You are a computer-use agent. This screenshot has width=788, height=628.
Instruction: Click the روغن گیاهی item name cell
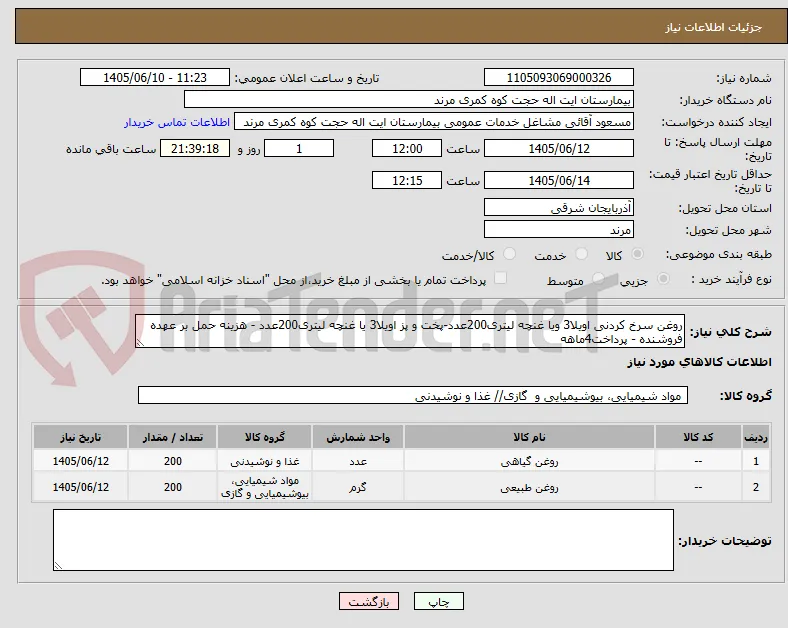529,461
